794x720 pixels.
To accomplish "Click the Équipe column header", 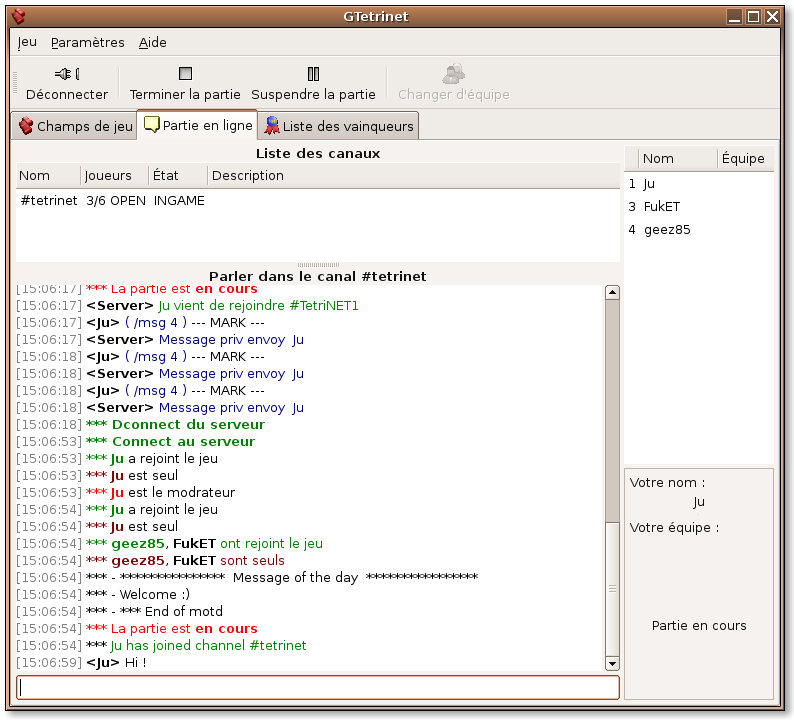I will click(745, 158).
